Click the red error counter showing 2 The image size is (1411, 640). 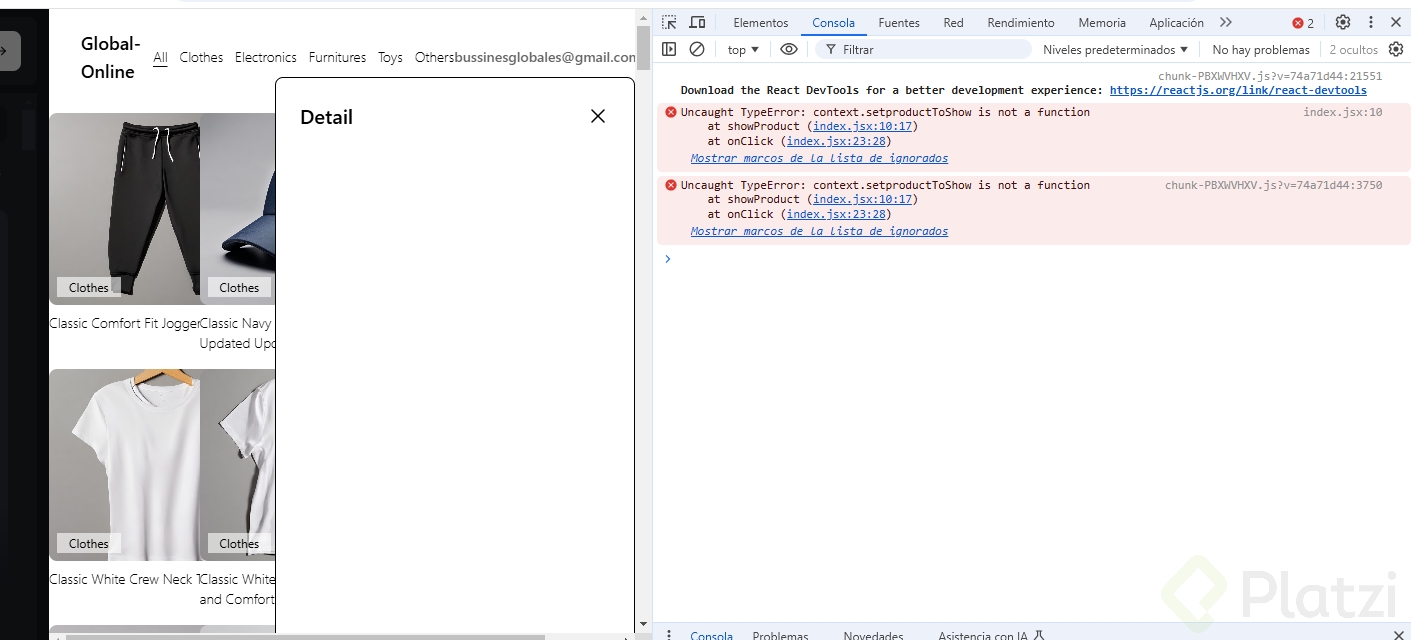[x=1303, y=23]
